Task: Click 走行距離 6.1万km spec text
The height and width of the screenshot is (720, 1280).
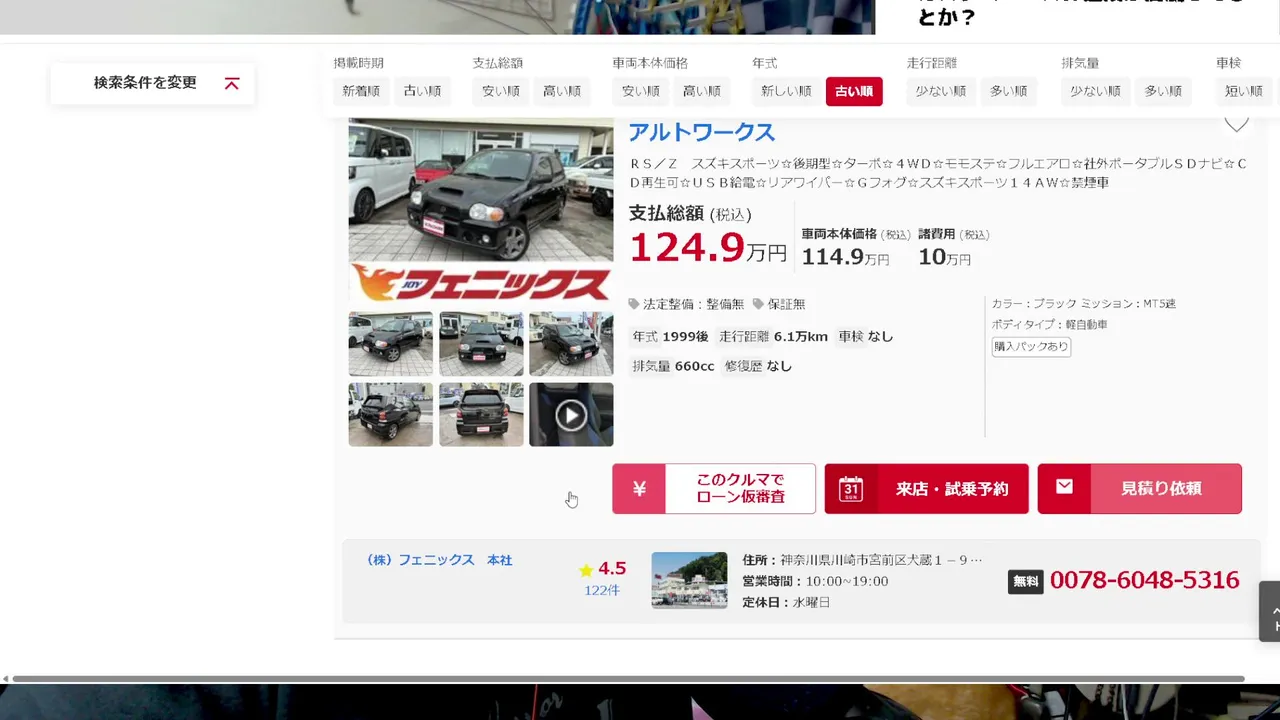Action: click(773, 337)
